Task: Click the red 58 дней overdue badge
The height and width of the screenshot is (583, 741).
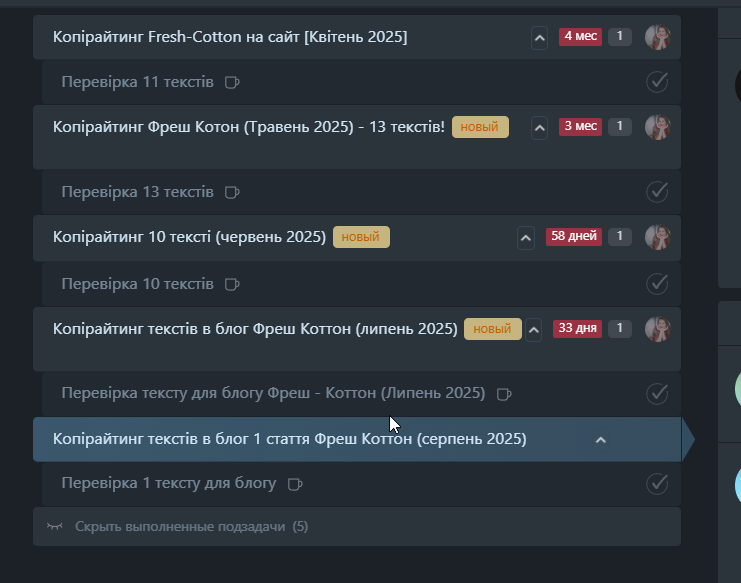Action: pos(574,236)
